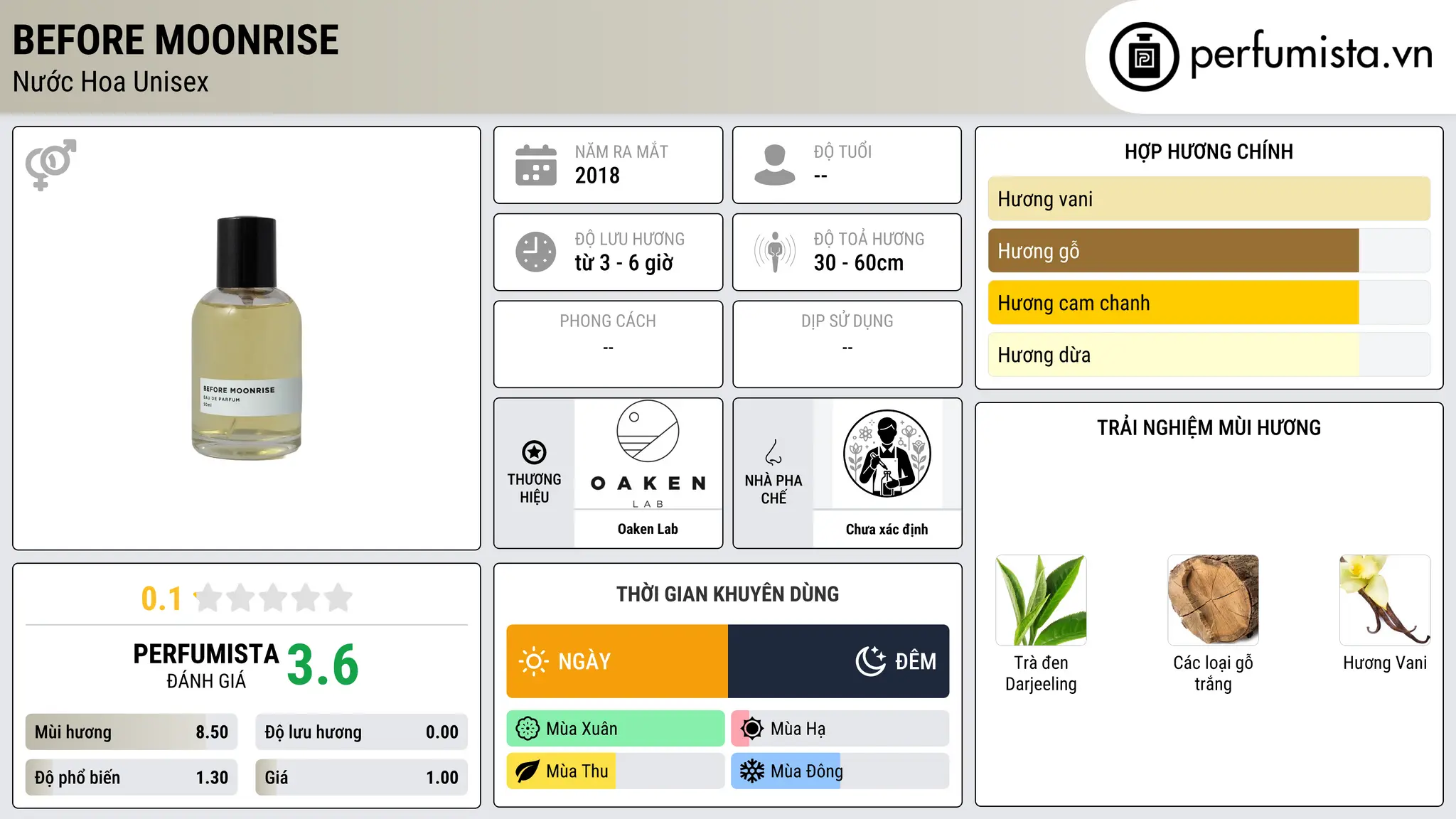This screenshot has width=1456, height=819.
Task: Open the Before Moonrise bottle image
Action: (x=247, y=338)
